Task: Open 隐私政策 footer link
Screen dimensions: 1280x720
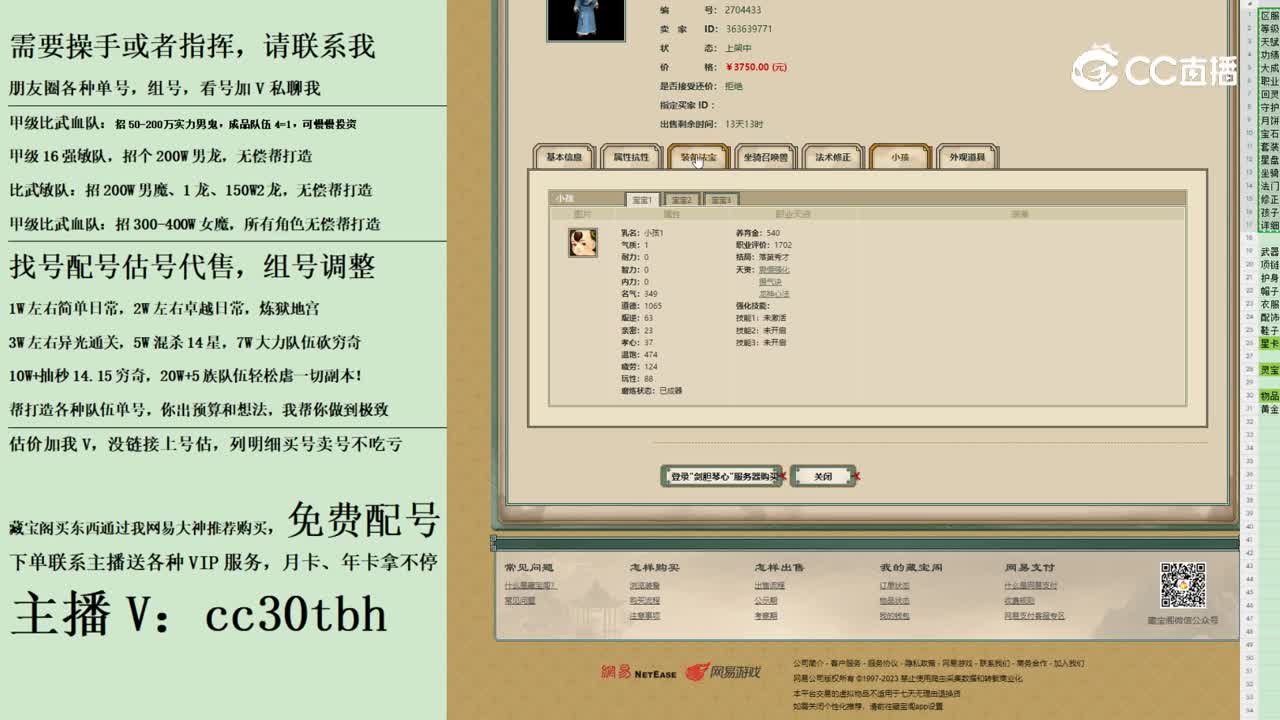Action: click(x=919, y=663)
